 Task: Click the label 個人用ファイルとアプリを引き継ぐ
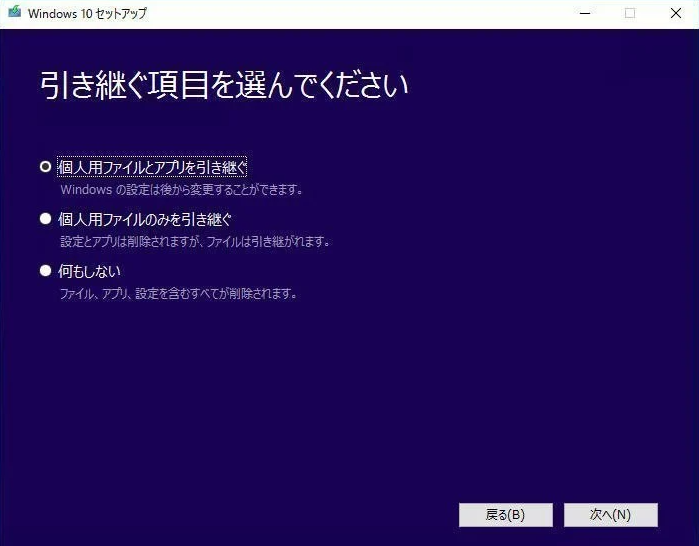[x=152, y=167]
